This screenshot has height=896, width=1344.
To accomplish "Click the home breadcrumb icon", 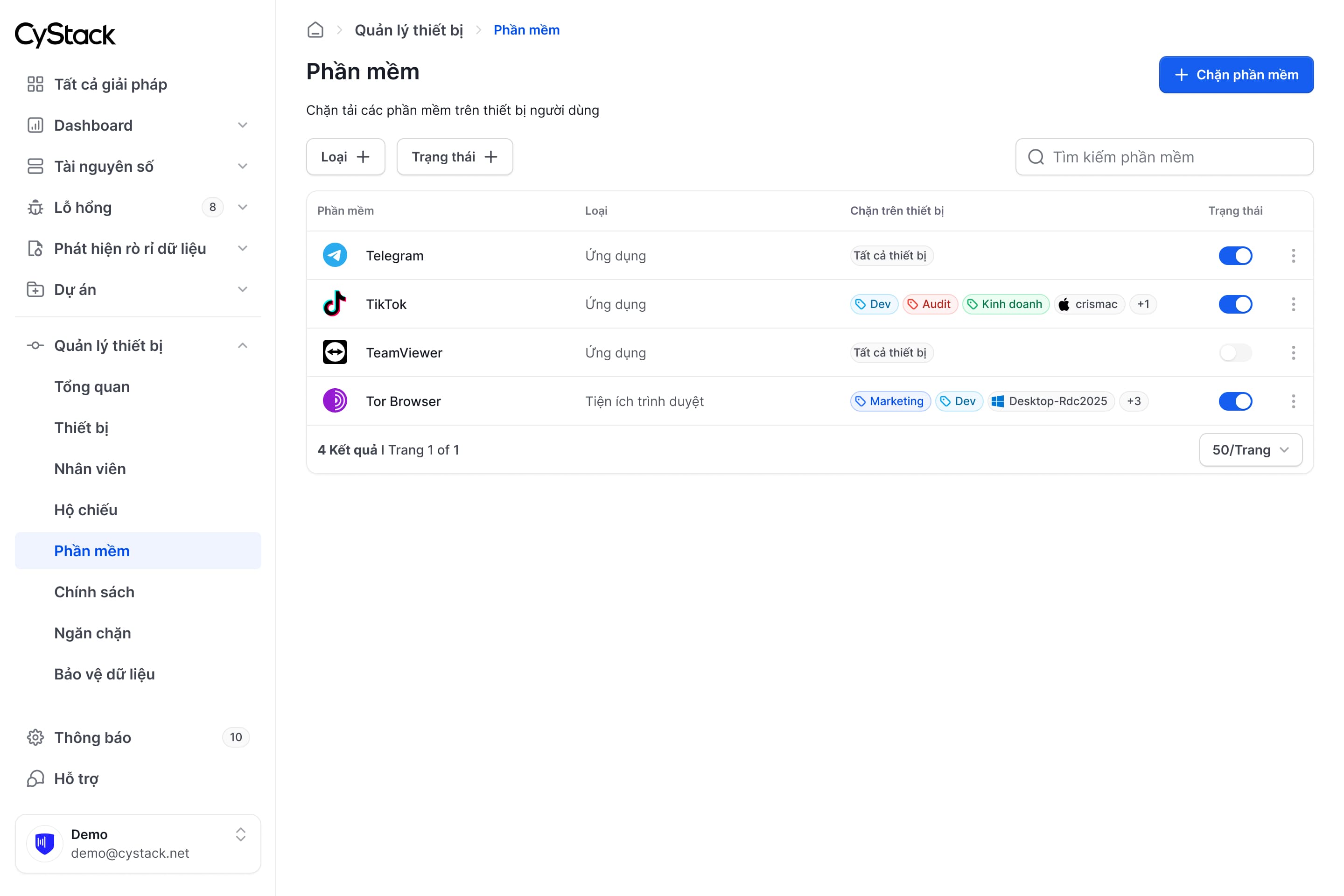I will (x=315, y=30).
